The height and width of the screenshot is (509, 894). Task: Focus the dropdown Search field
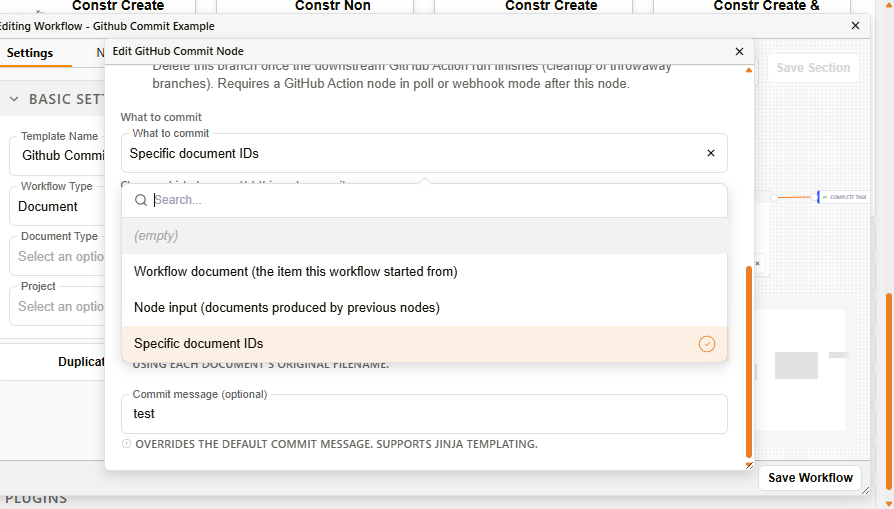click(425, 200)
